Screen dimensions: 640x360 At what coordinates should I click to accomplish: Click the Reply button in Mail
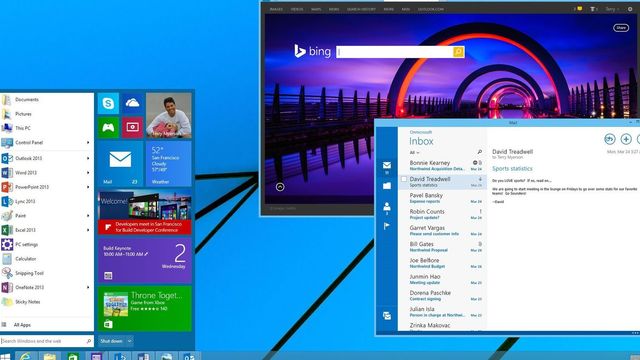[609, 139]
